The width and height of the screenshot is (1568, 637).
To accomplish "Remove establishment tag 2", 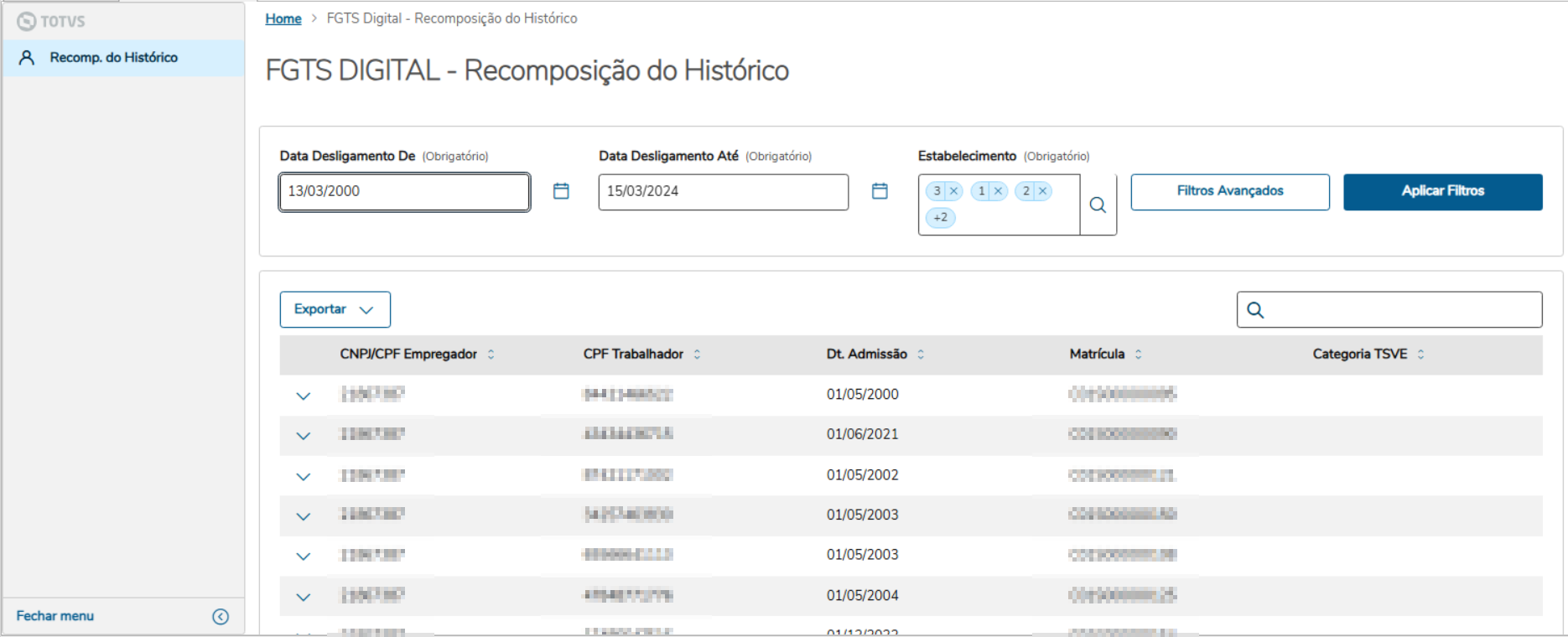I will coord(1042,191).
